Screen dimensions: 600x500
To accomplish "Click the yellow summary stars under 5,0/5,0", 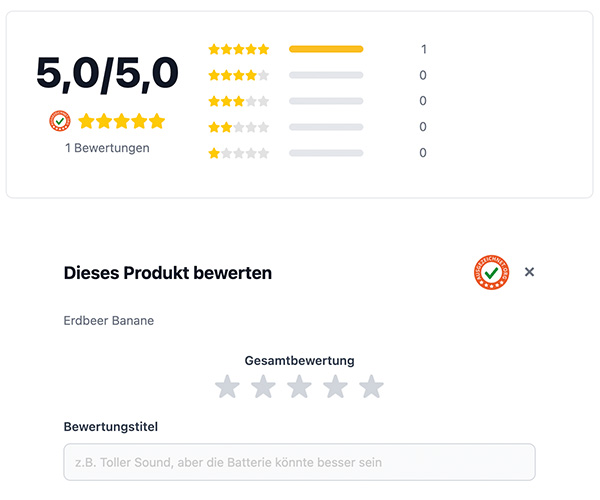I will pos(121,121).
